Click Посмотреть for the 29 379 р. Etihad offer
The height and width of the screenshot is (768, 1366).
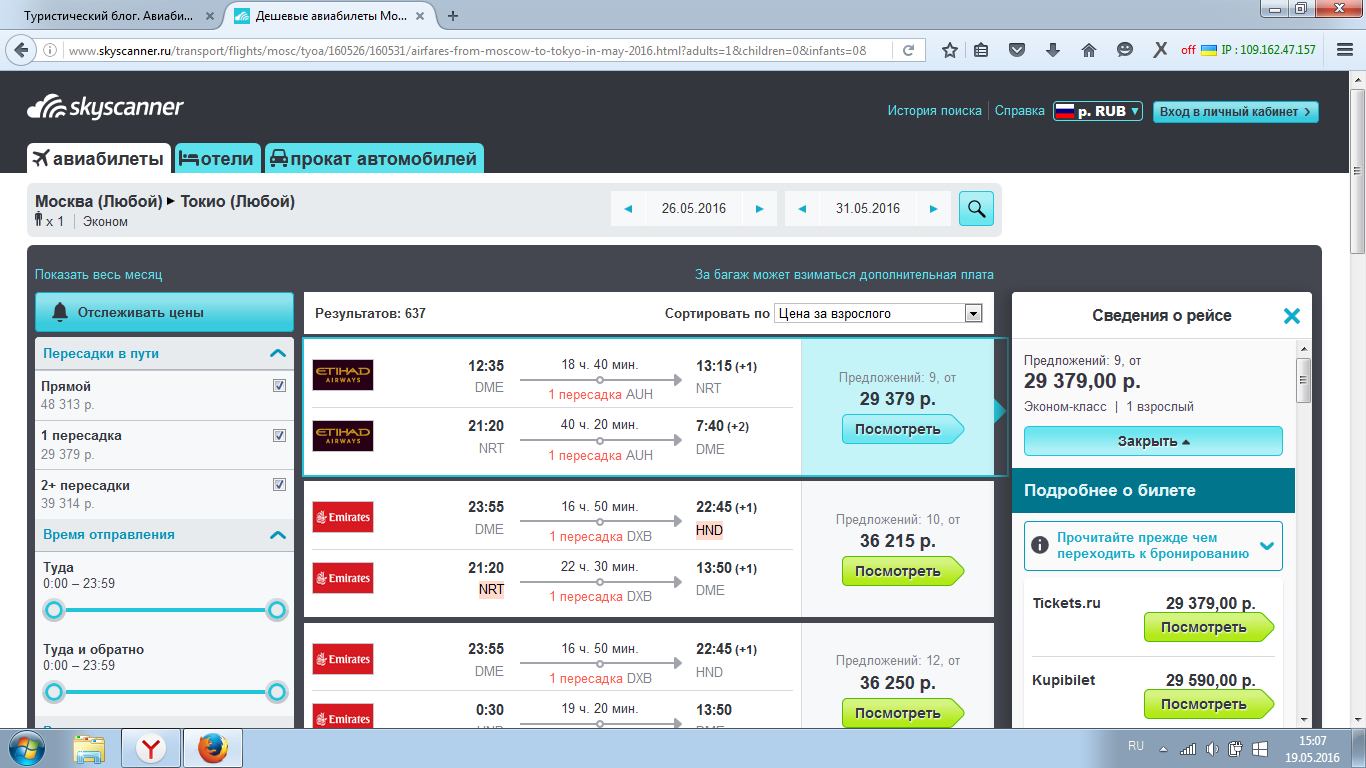click(902, 430)
